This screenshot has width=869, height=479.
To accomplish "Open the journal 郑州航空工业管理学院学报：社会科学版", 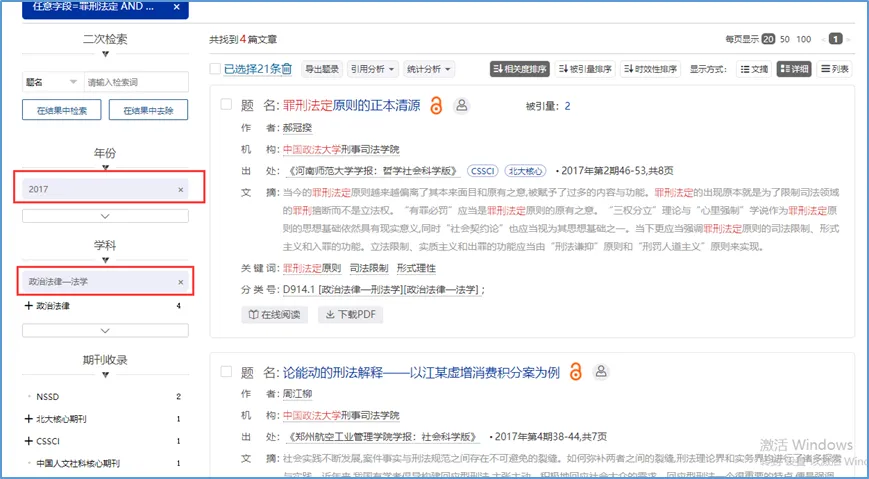I will click(384, 437).
